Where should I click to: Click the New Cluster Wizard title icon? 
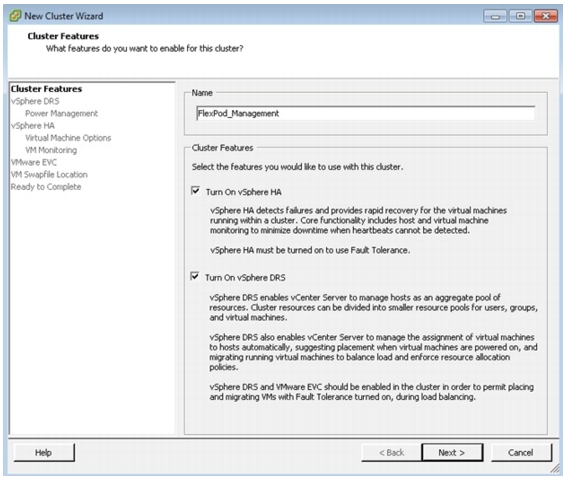click(15, 16)
